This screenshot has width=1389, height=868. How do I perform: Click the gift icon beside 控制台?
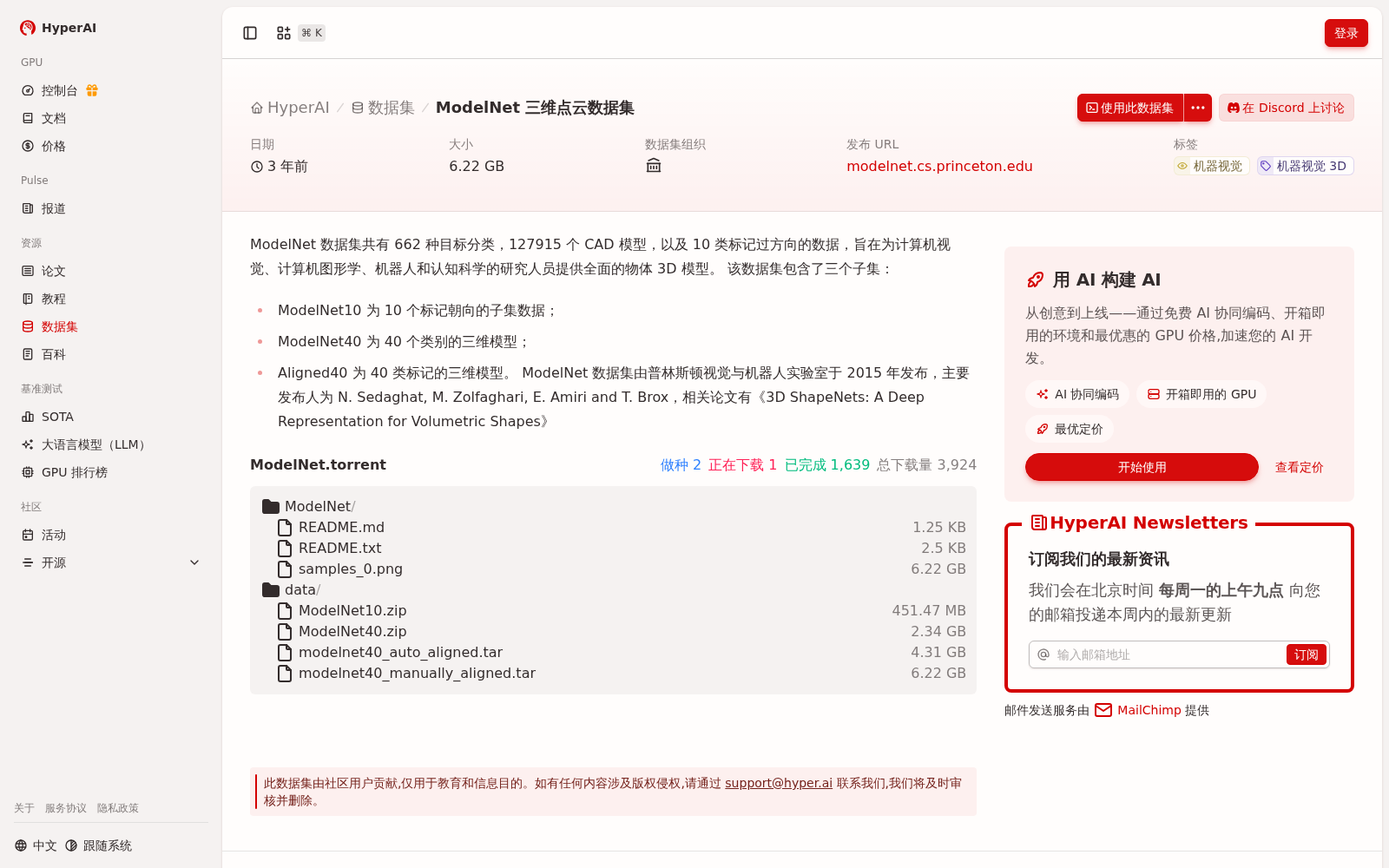coord(92,90)
